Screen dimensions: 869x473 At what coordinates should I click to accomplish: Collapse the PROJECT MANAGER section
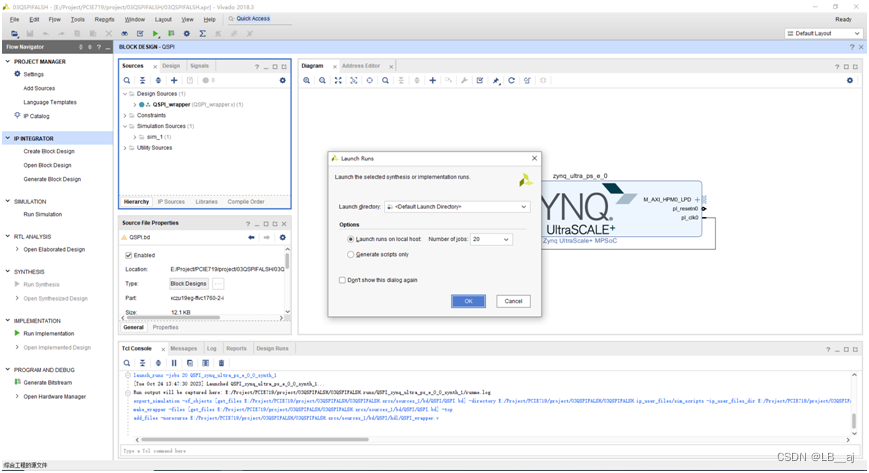pos(7,61)
